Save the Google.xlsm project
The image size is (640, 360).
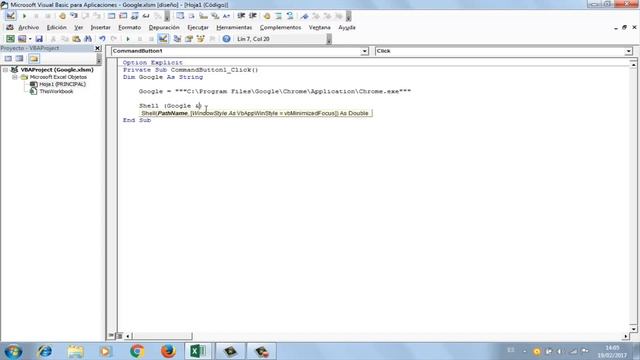[x=39, y=39]
